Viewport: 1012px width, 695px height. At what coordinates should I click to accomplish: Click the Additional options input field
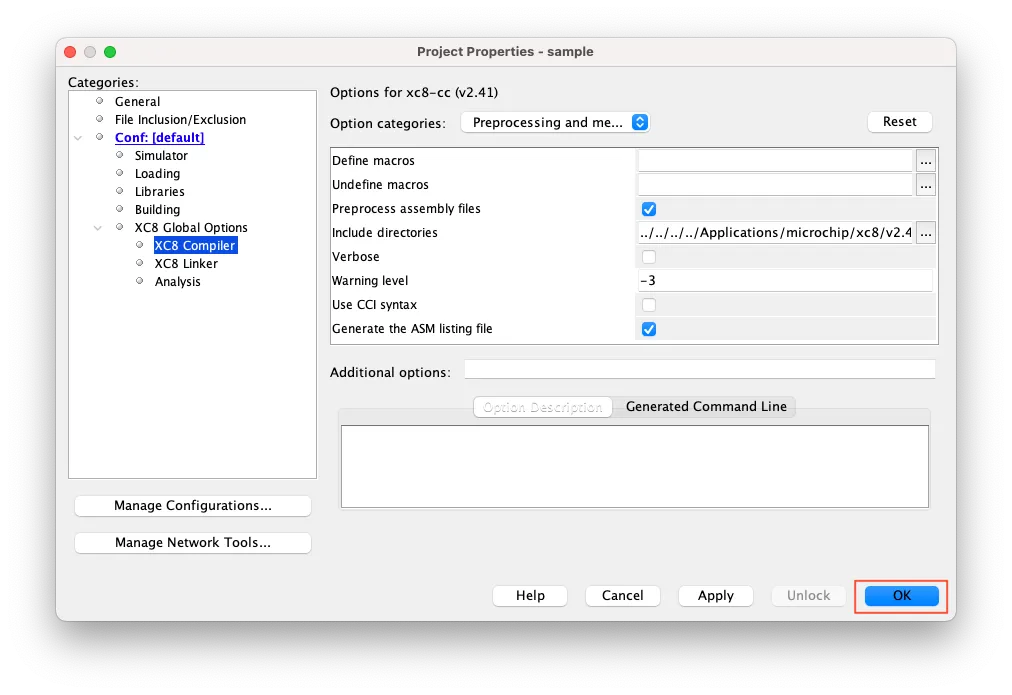pos(700,370)
